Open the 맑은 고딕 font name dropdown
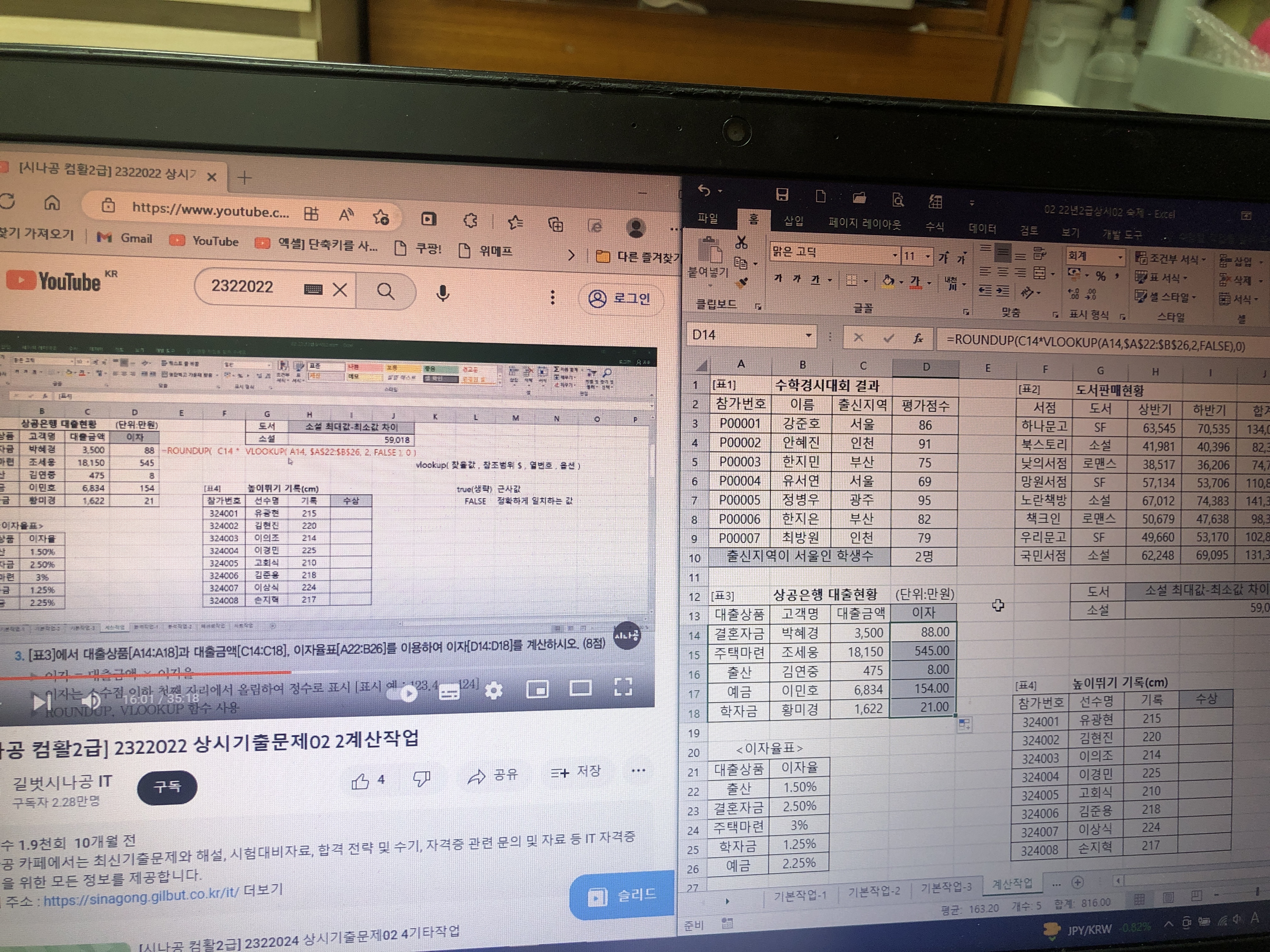This screenshot has width=1270, height=952. pyautogui.click(x=895, y=255)
